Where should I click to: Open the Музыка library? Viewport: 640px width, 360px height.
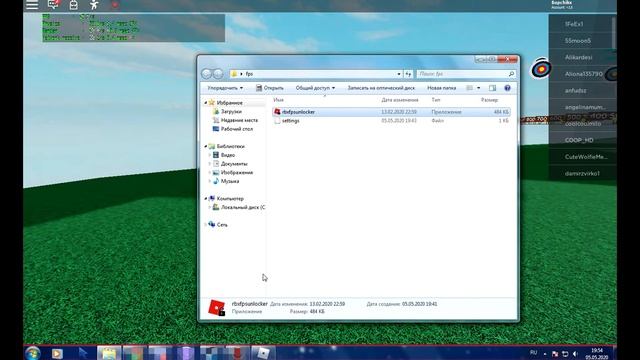[x=230, y=181]
